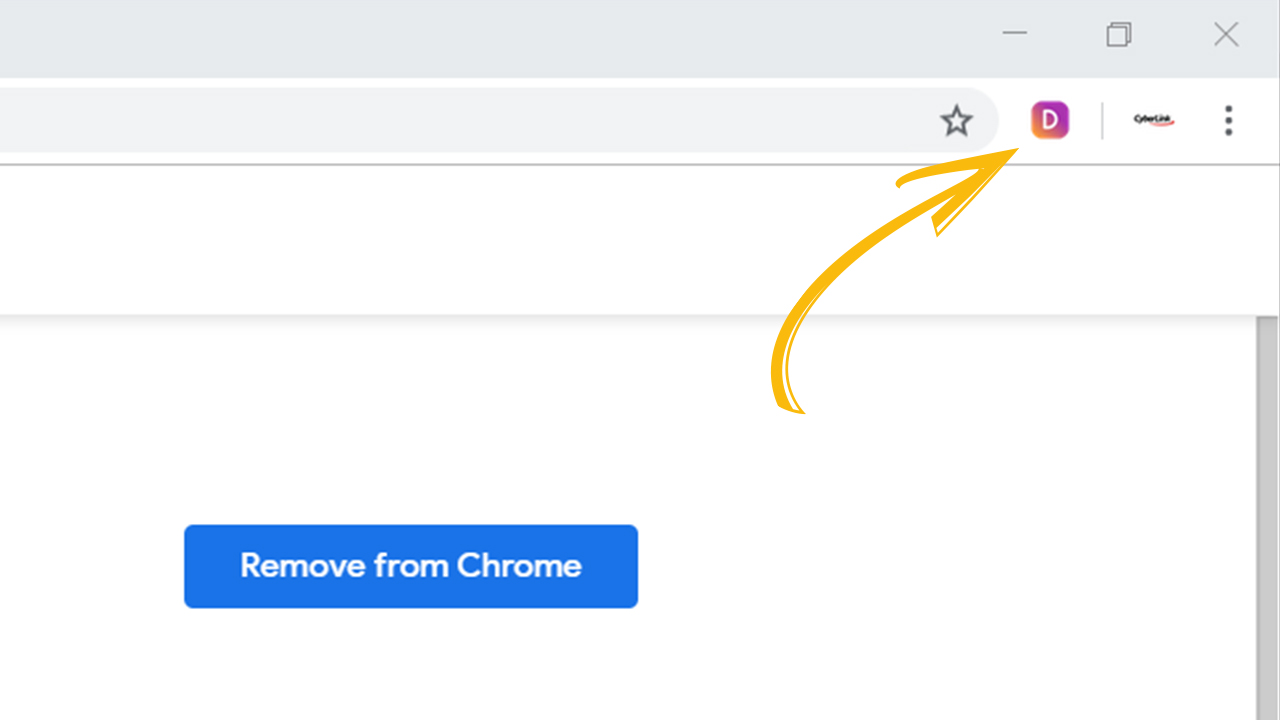1280x720 pixels.
Task: Open the purple D extension icon
Action: (x=1050, y=120)
